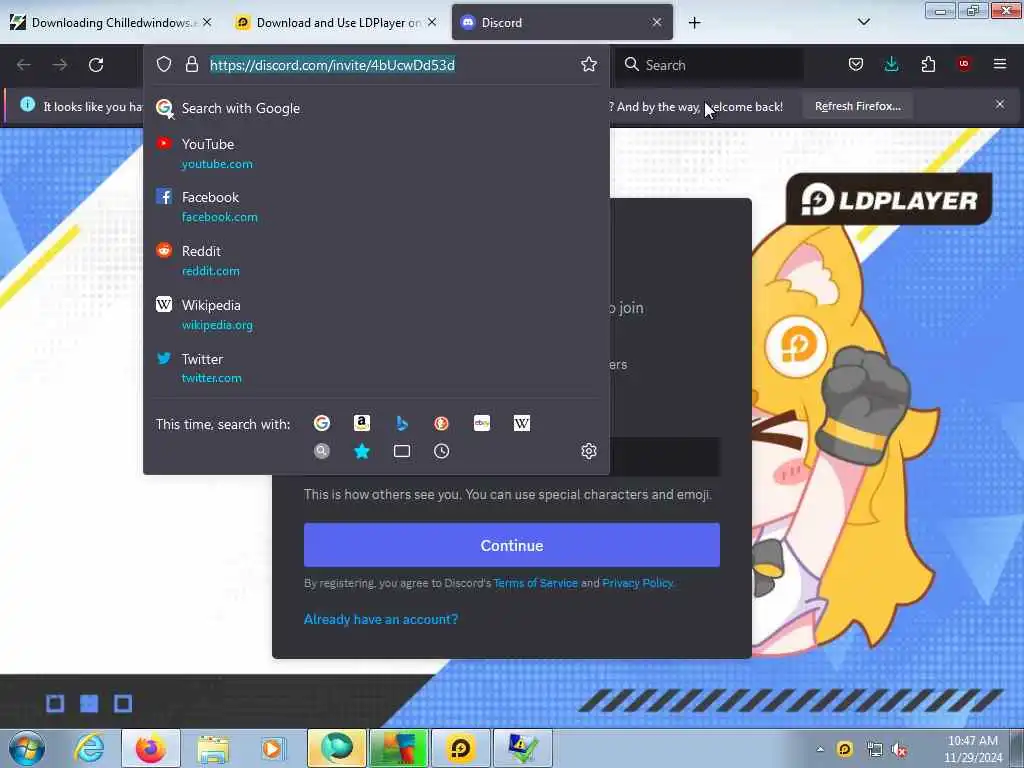Screen dimensions: 1024x768
Task: Select YouTube suggestion in dropdown
Action: pyautogui.click(x=376, y=153)
